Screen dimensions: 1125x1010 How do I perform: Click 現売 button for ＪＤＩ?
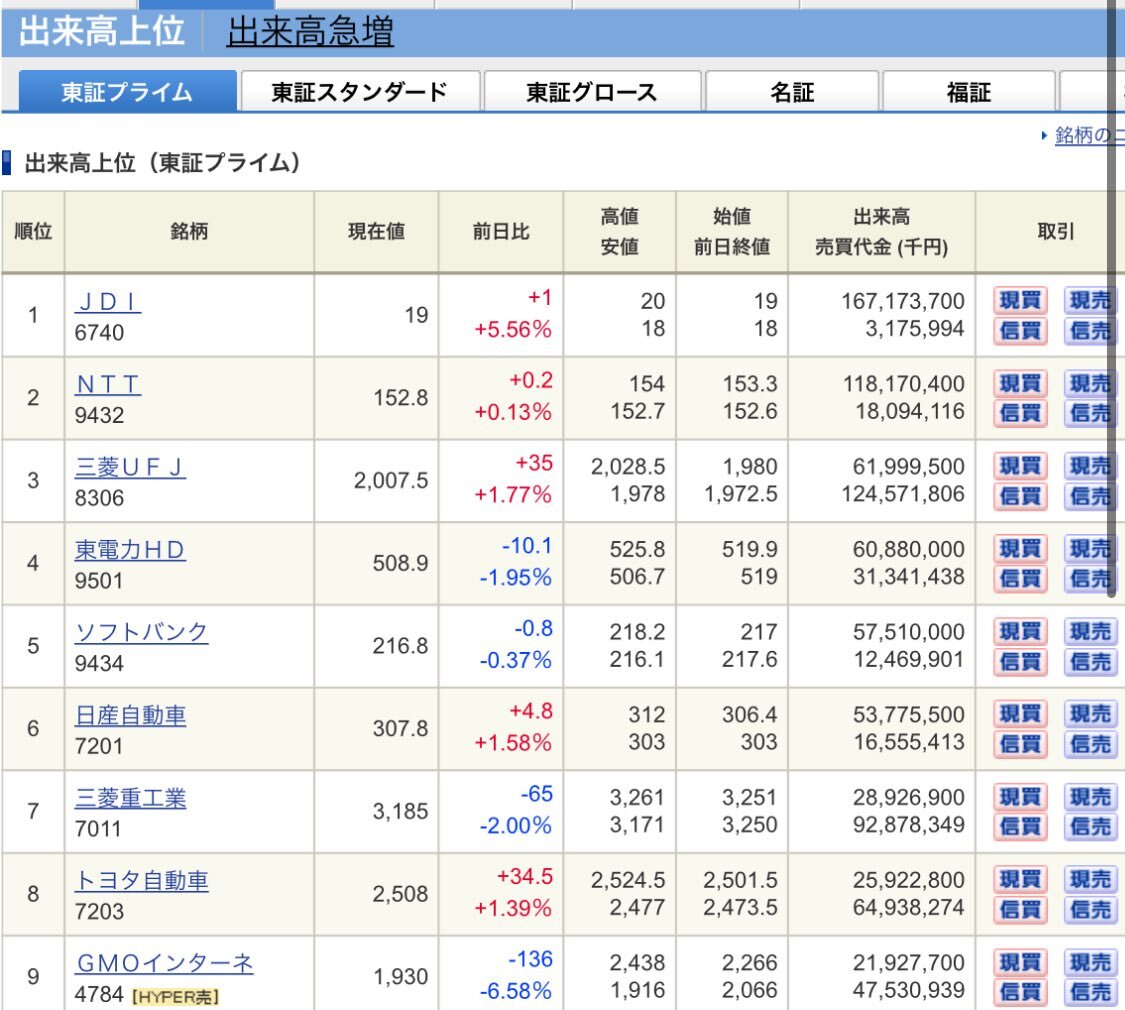[1090, 300]
